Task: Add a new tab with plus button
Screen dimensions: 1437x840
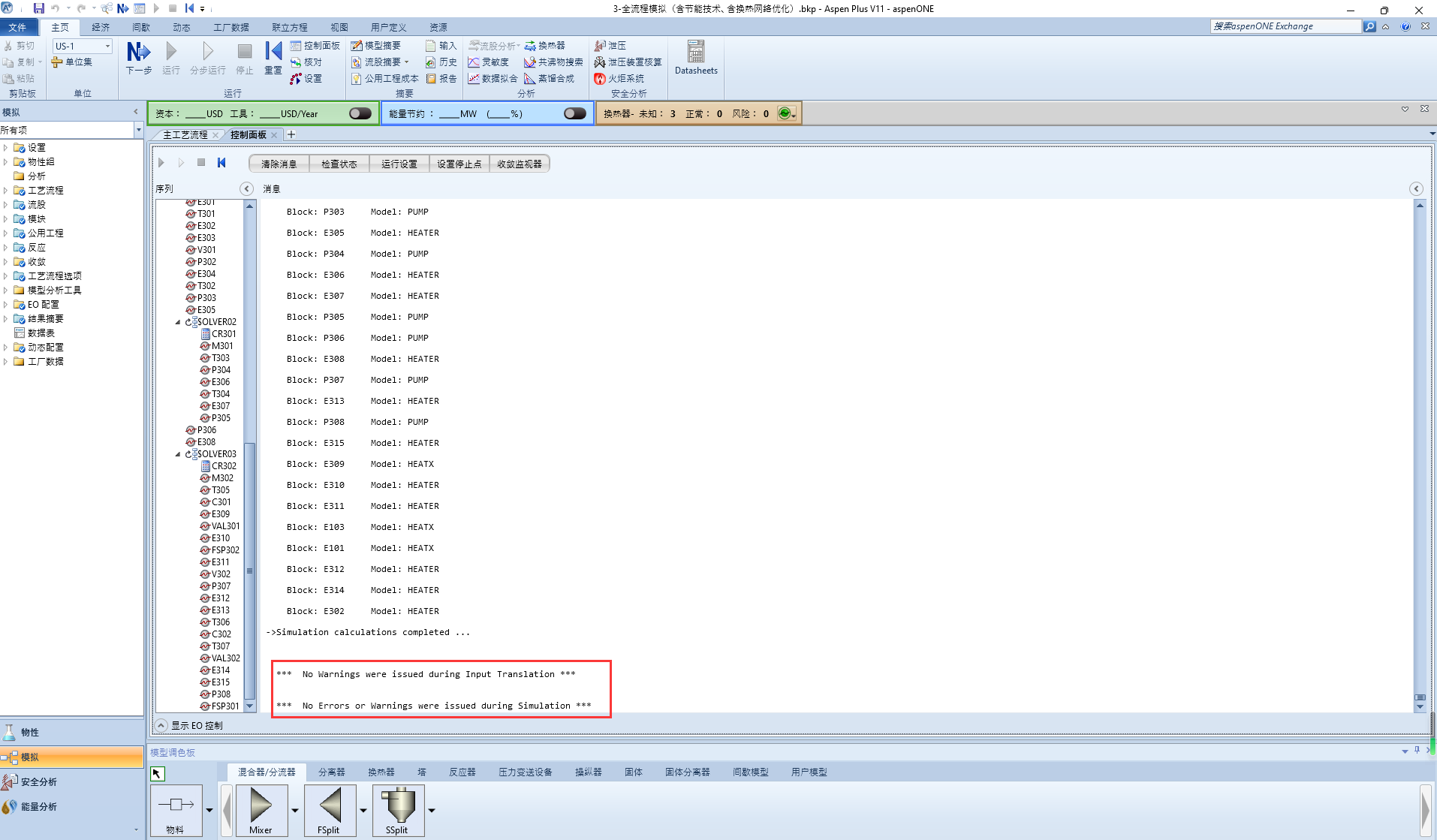Action: tap(291, 134)
